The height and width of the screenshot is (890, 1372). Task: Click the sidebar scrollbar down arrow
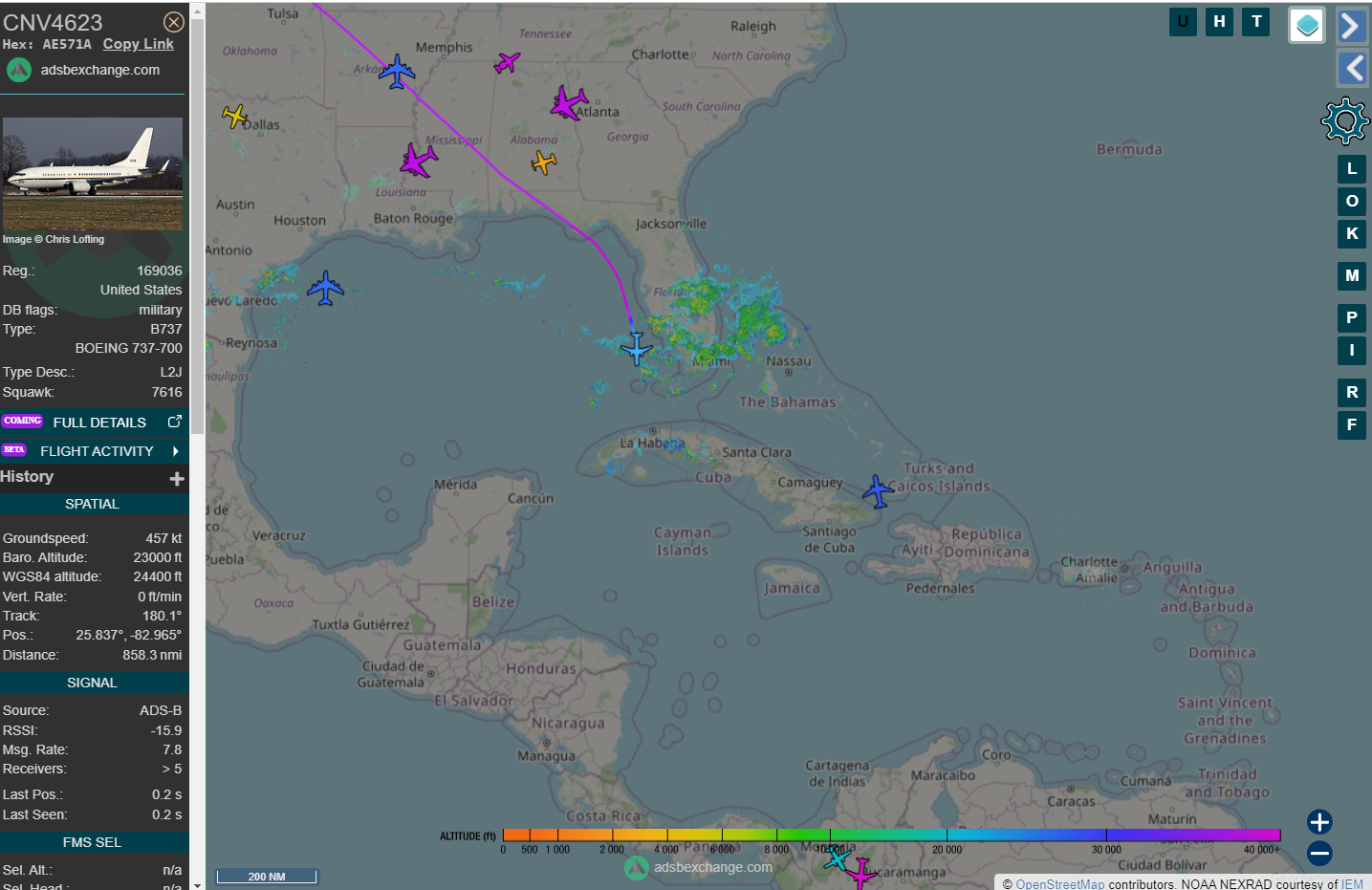198,885
